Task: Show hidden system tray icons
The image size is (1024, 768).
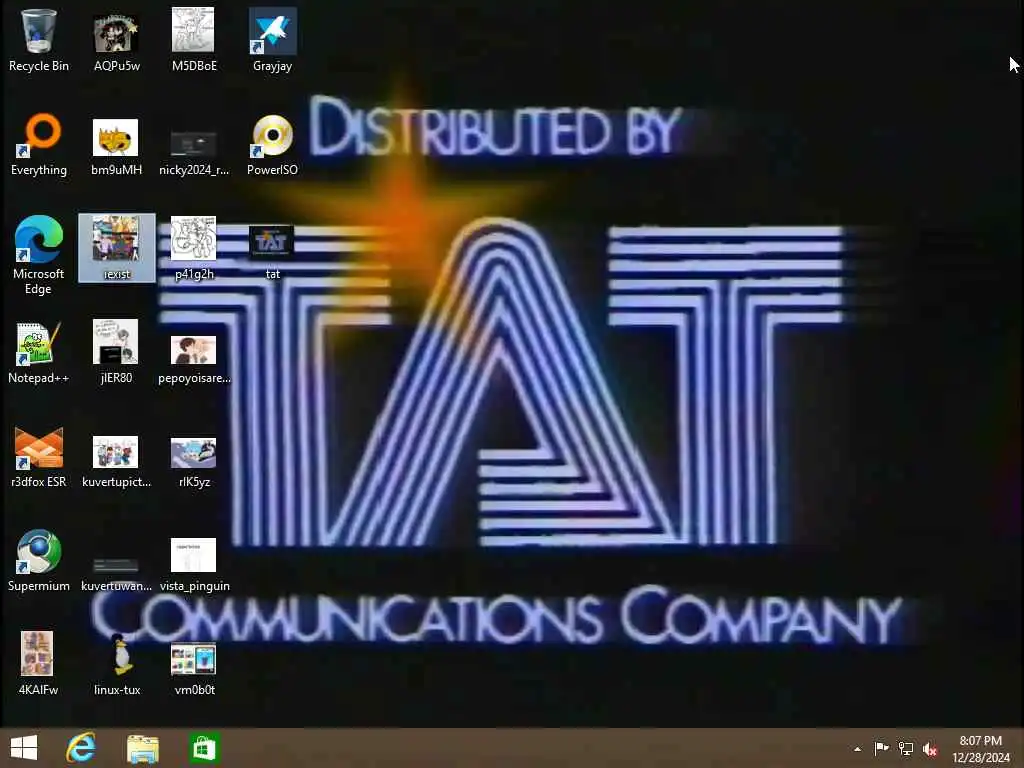Action: 857,749
